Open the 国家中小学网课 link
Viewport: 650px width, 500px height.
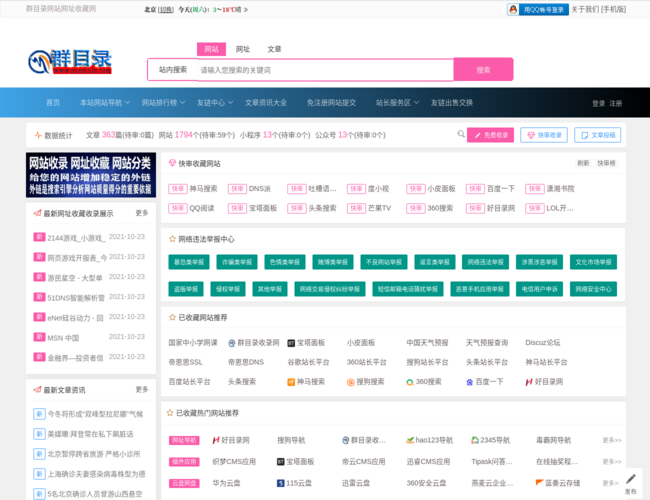point(193,343)
